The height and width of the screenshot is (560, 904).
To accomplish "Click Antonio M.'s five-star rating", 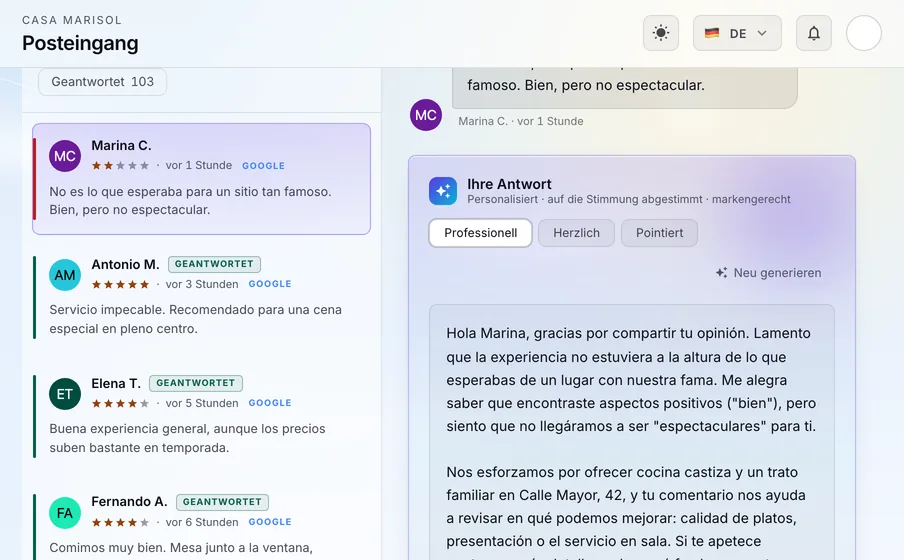I will 120,284.
